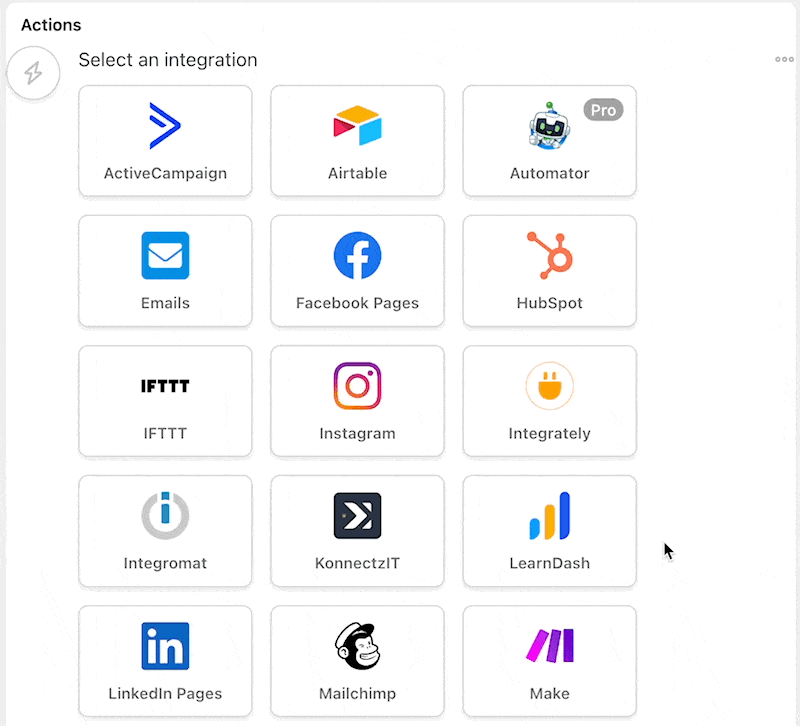Click the Select an integration heading
This screenshot has width=800, height=726.
(167, 60)
